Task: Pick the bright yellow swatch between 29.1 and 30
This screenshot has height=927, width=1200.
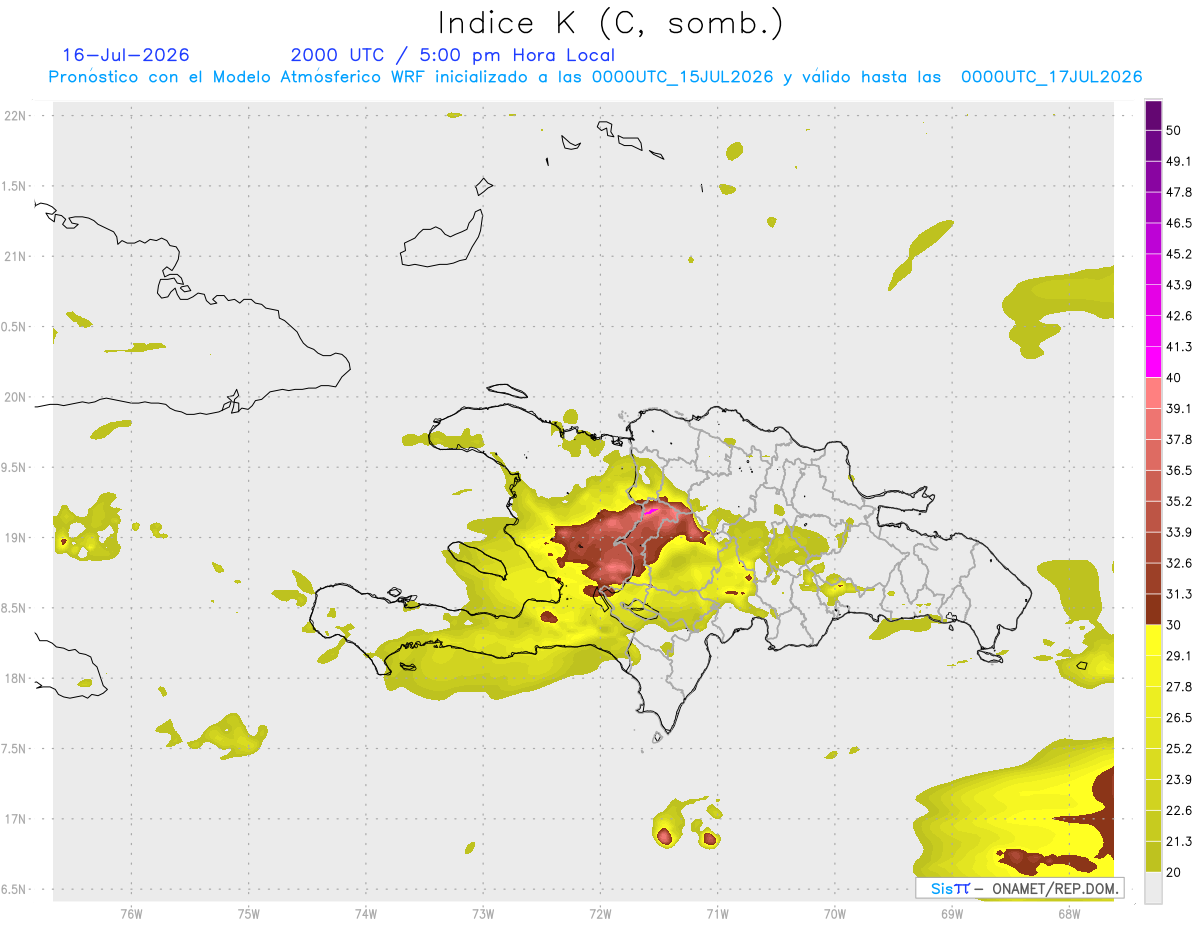Action: click(1153, 641)
